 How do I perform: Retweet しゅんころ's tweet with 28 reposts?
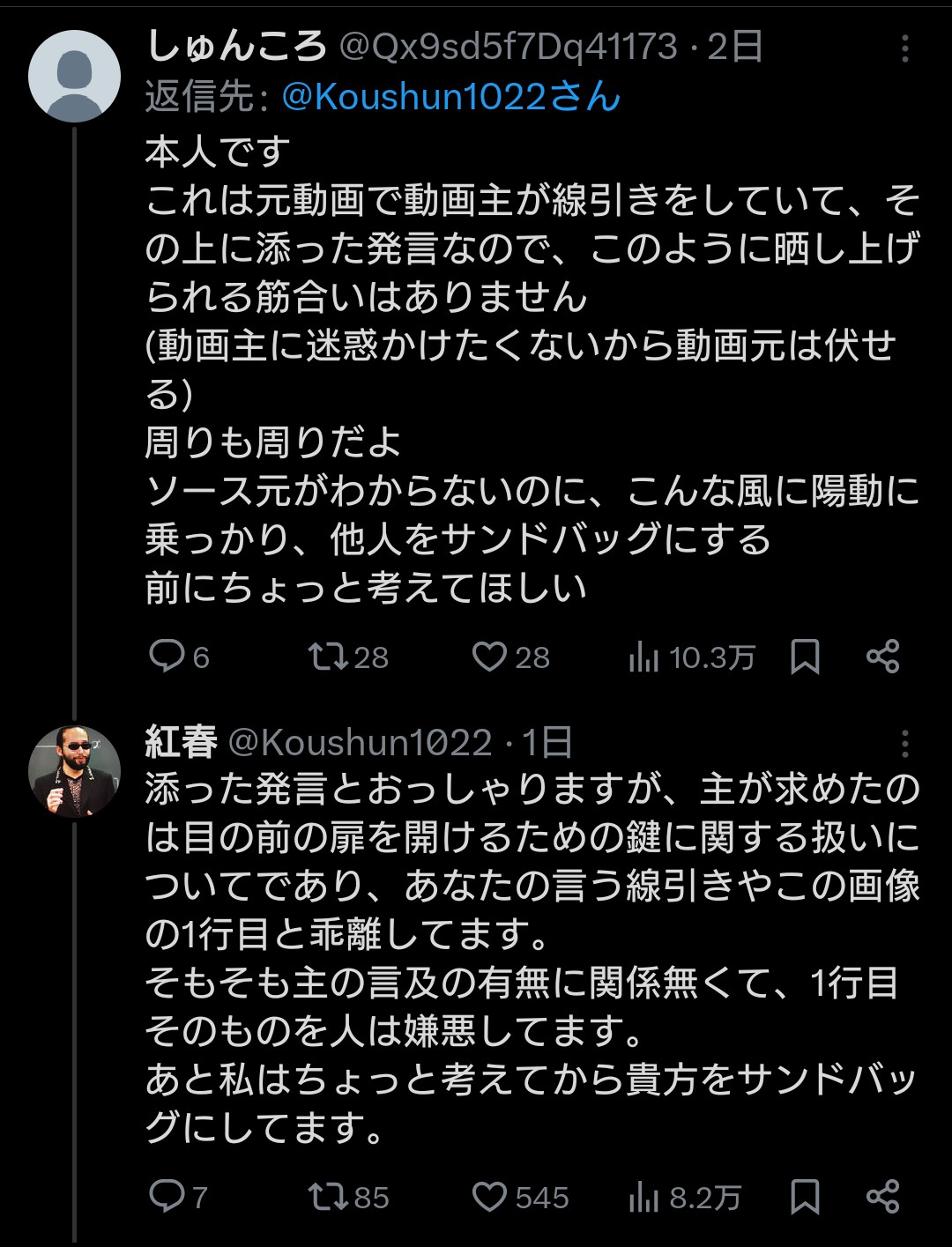click(328, 657)
